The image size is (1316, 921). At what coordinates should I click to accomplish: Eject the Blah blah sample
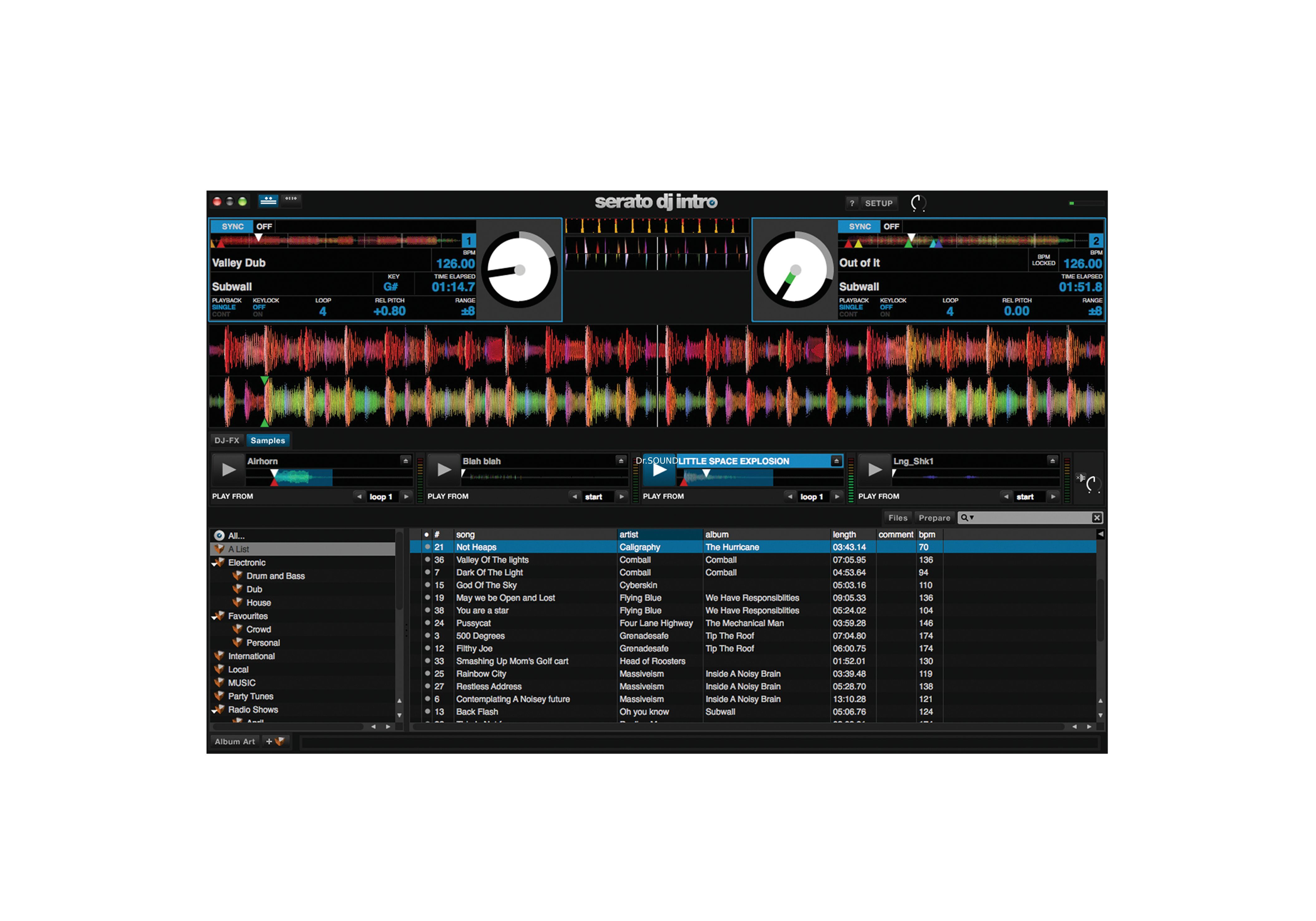[621, 460]
